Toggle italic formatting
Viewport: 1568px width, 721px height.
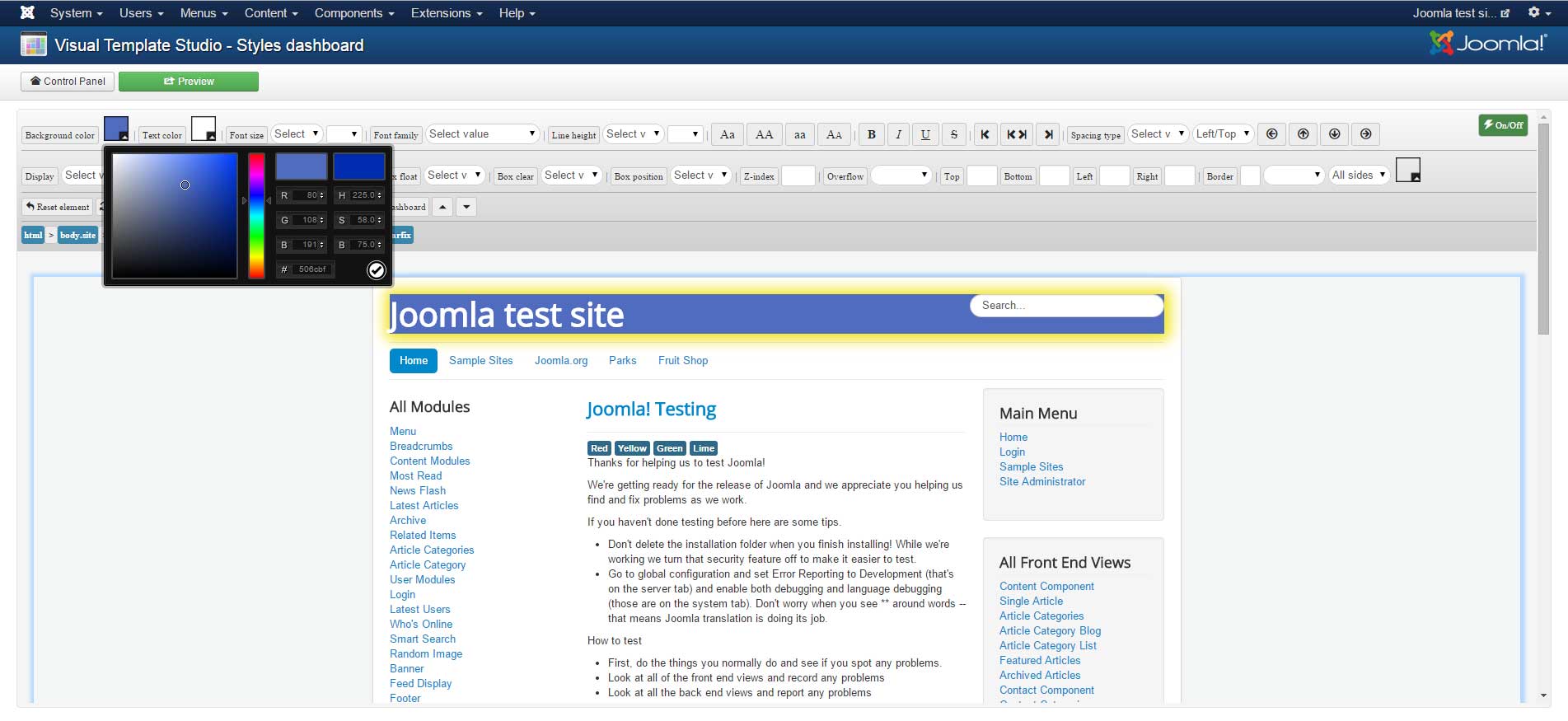(898, 134)
